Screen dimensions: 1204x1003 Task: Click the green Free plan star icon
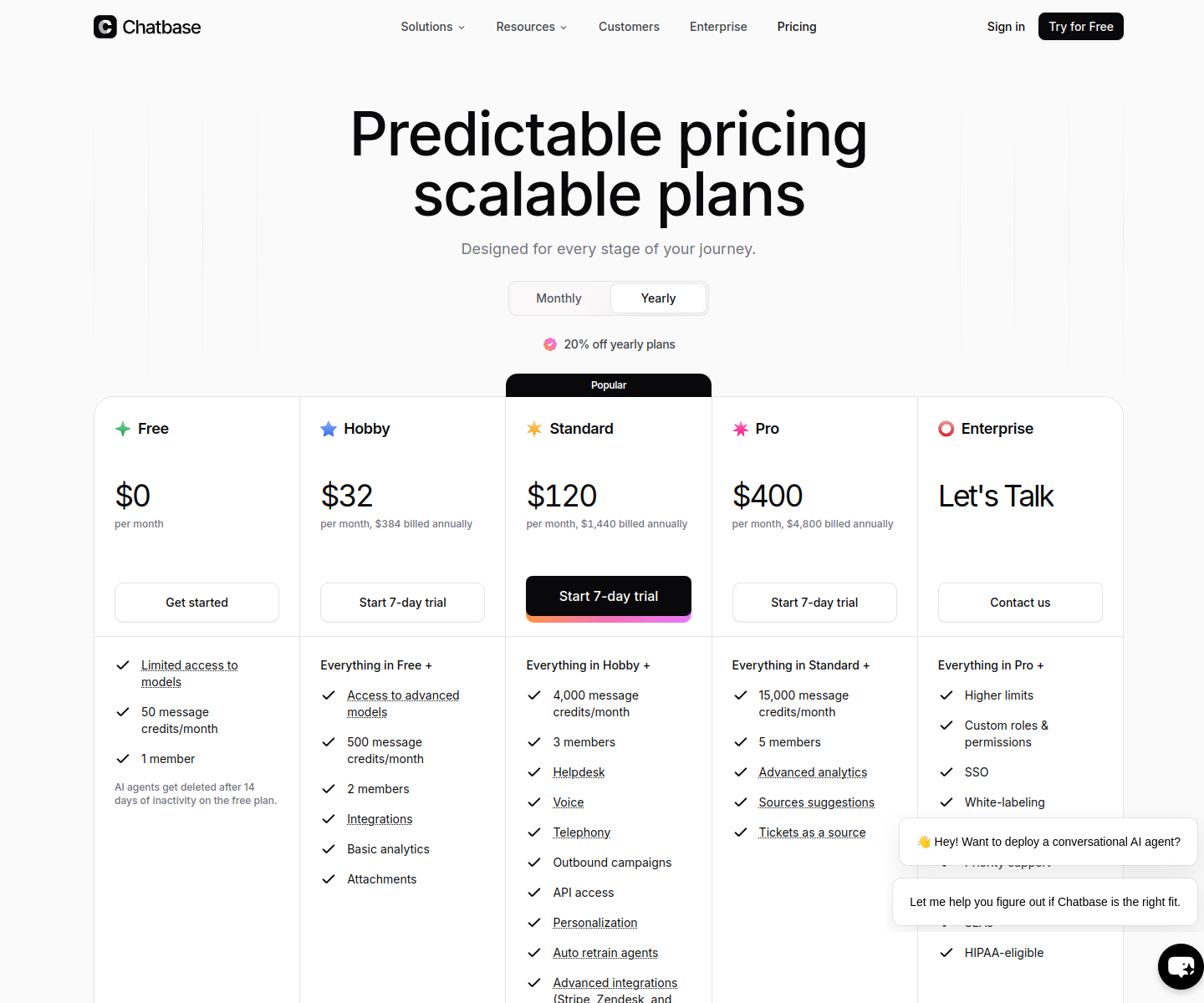point(123,429)
